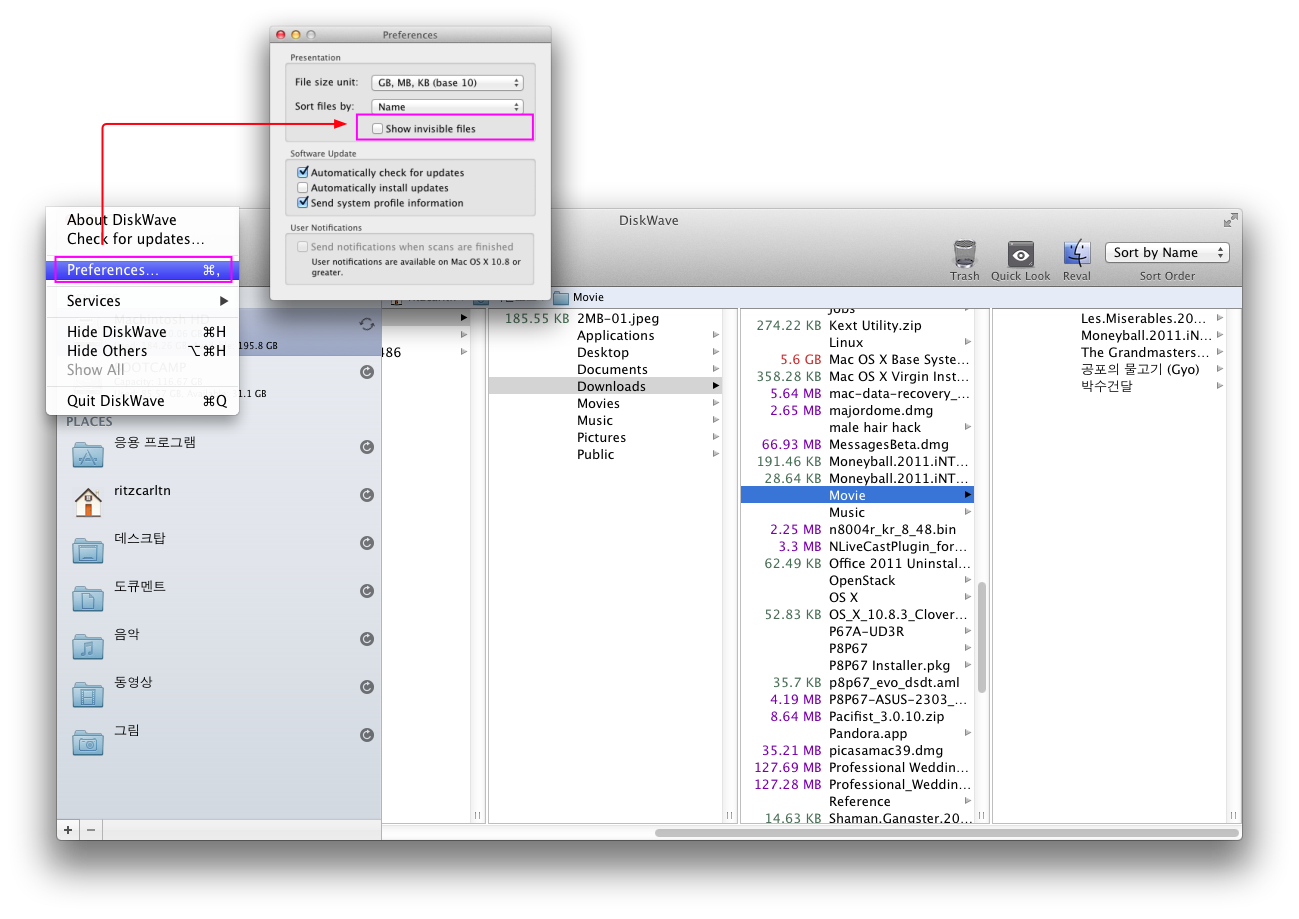Rescan the 도큐멘트 folder

(367, 591)
